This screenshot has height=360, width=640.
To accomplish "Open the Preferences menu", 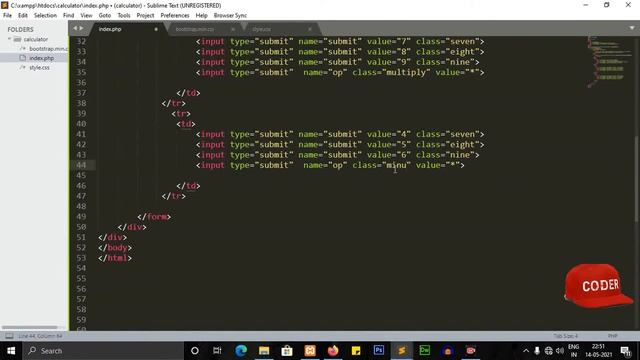I will pyautogui.click(x=175, y=16).
